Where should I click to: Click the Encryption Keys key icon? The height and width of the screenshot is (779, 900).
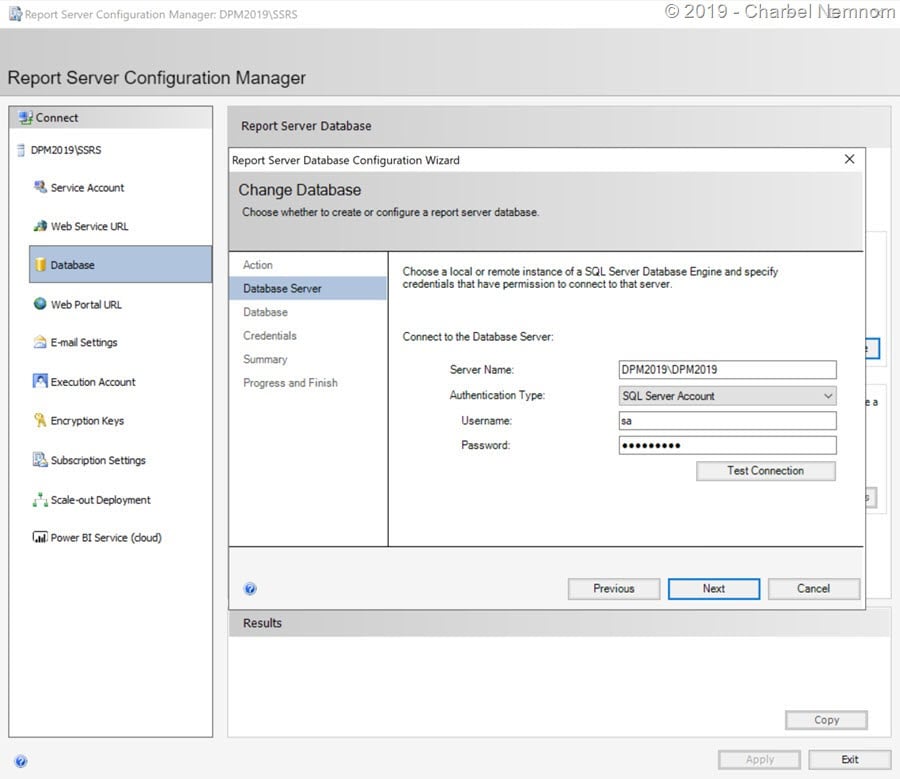coord(40,420)
